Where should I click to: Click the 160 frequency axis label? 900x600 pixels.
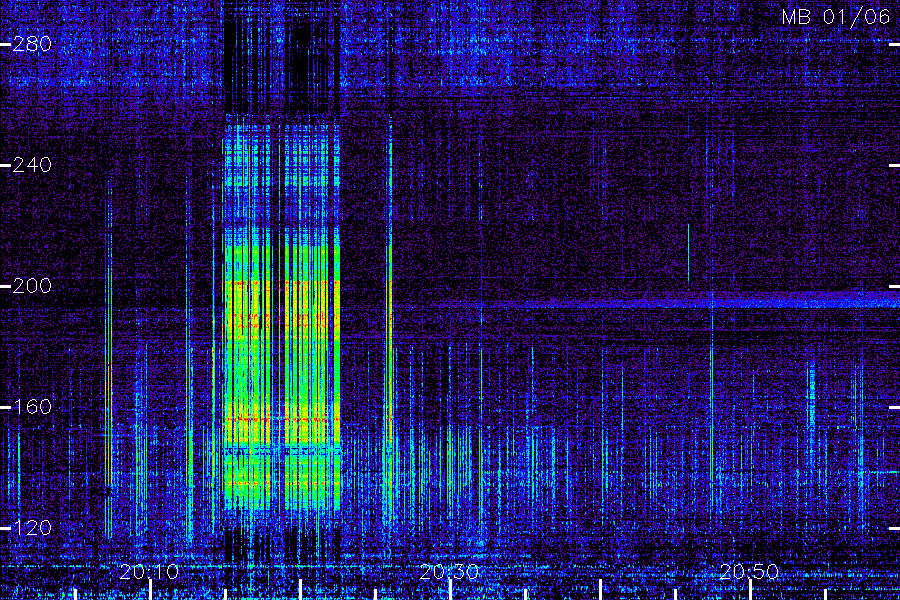tap(32, 407)
